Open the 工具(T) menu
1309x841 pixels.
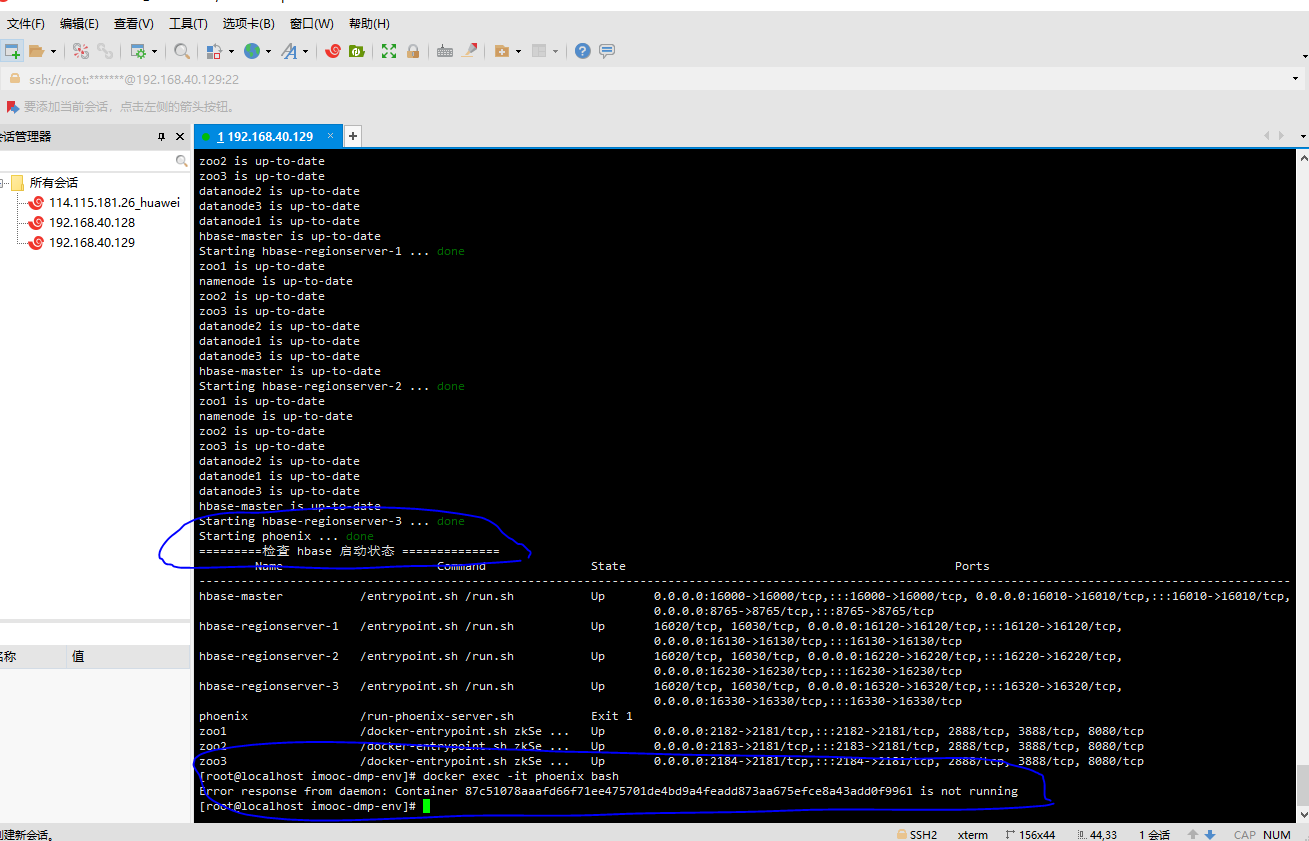[x=188, y=24]
